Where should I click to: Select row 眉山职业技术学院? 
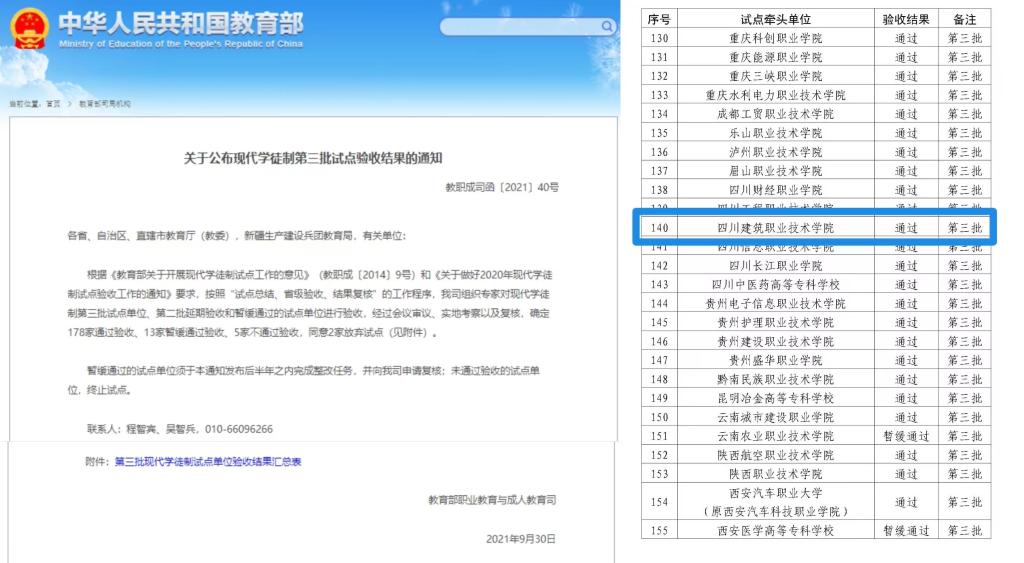[816, 170]
